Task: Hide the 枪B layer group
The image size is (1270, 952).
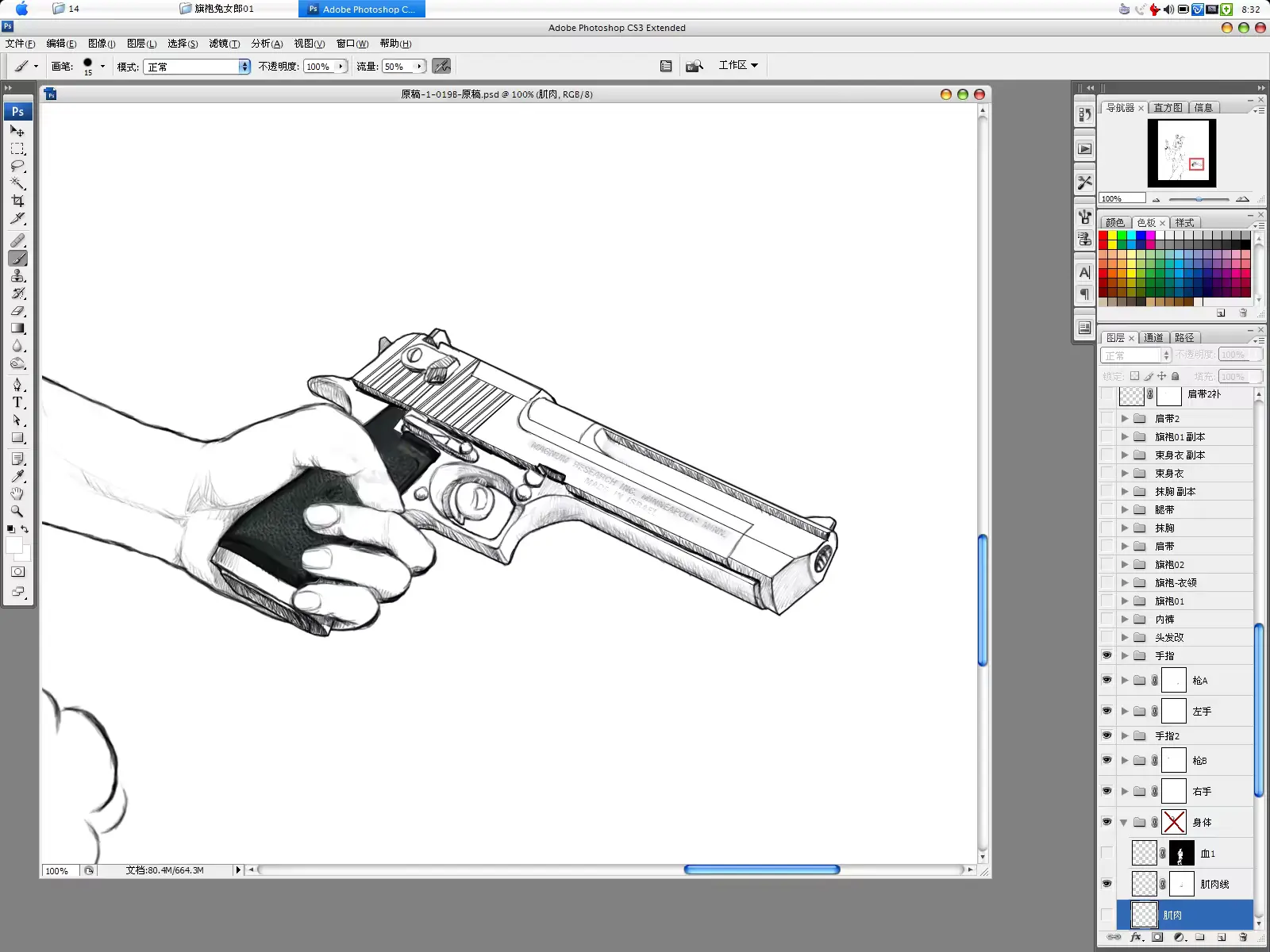Action: pyautogui.click(x=1107, y=760)
